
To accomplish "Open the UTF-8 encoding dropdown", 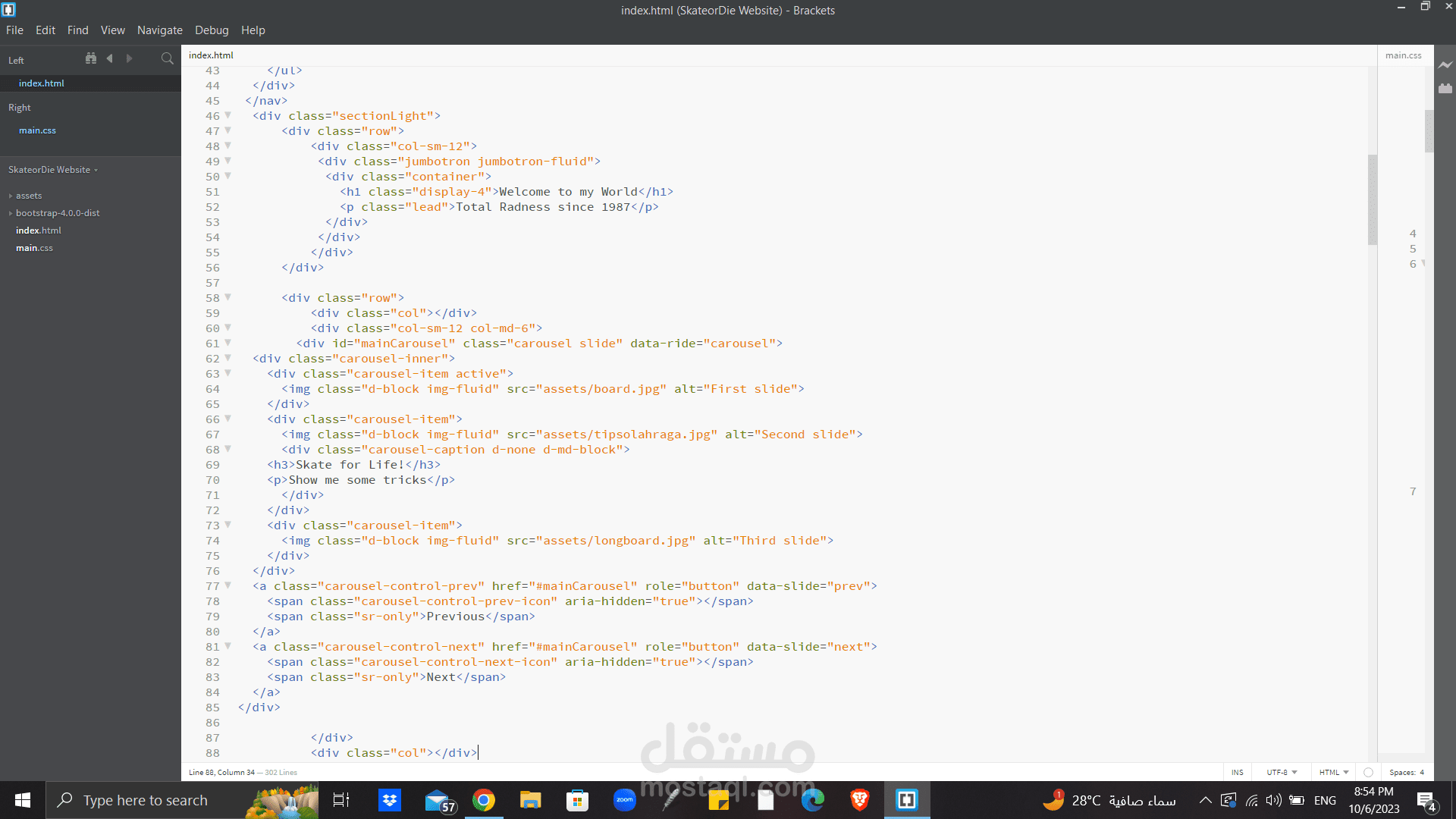I will click(x=1282, y=772).
